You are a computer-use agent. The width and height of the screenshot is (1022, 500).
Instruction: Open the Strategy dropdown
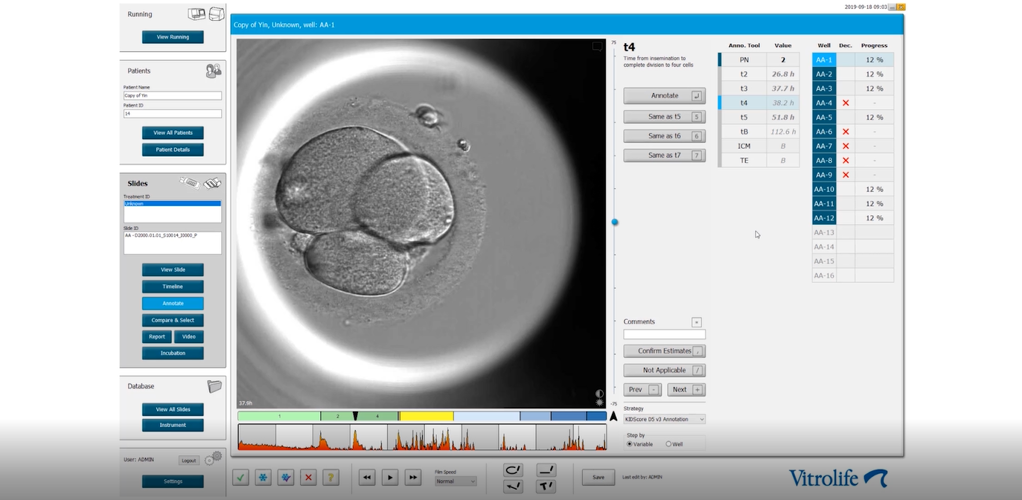[x=664, y=420]
